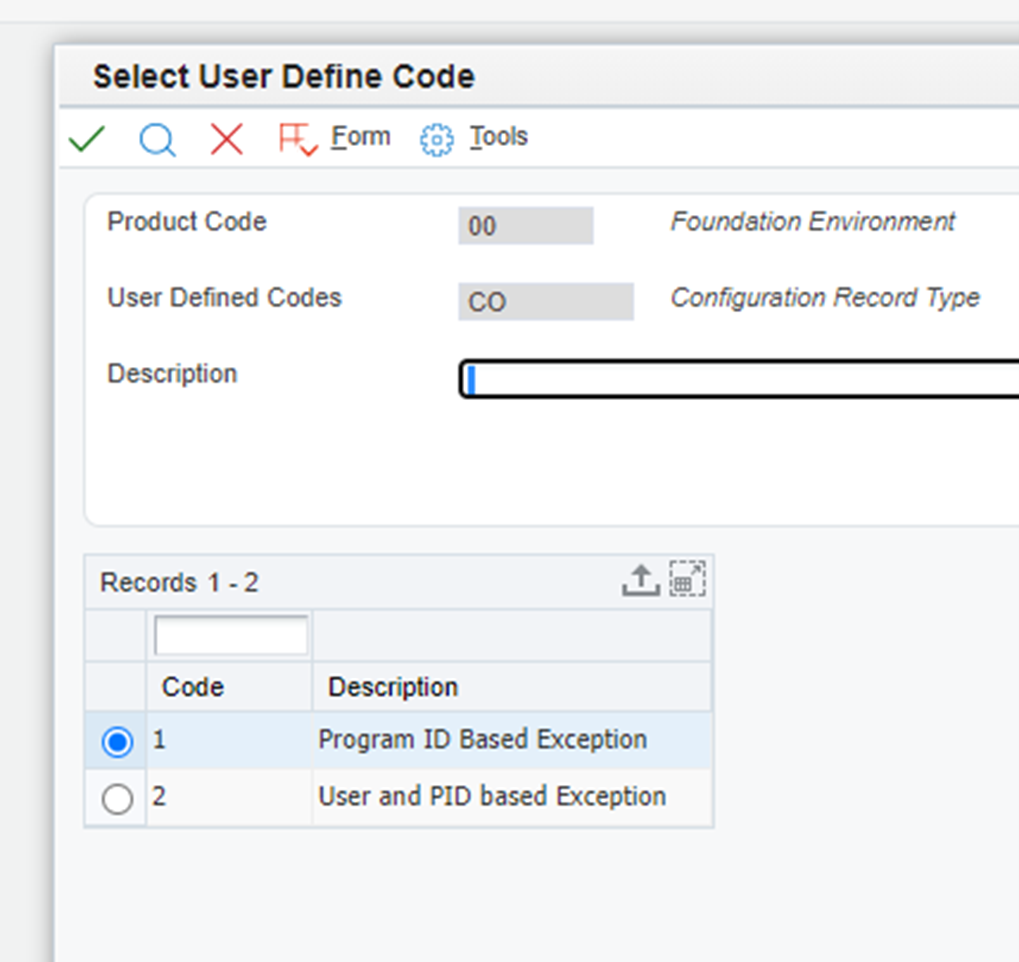Click the magnifier Find icon

pos(157,139)
